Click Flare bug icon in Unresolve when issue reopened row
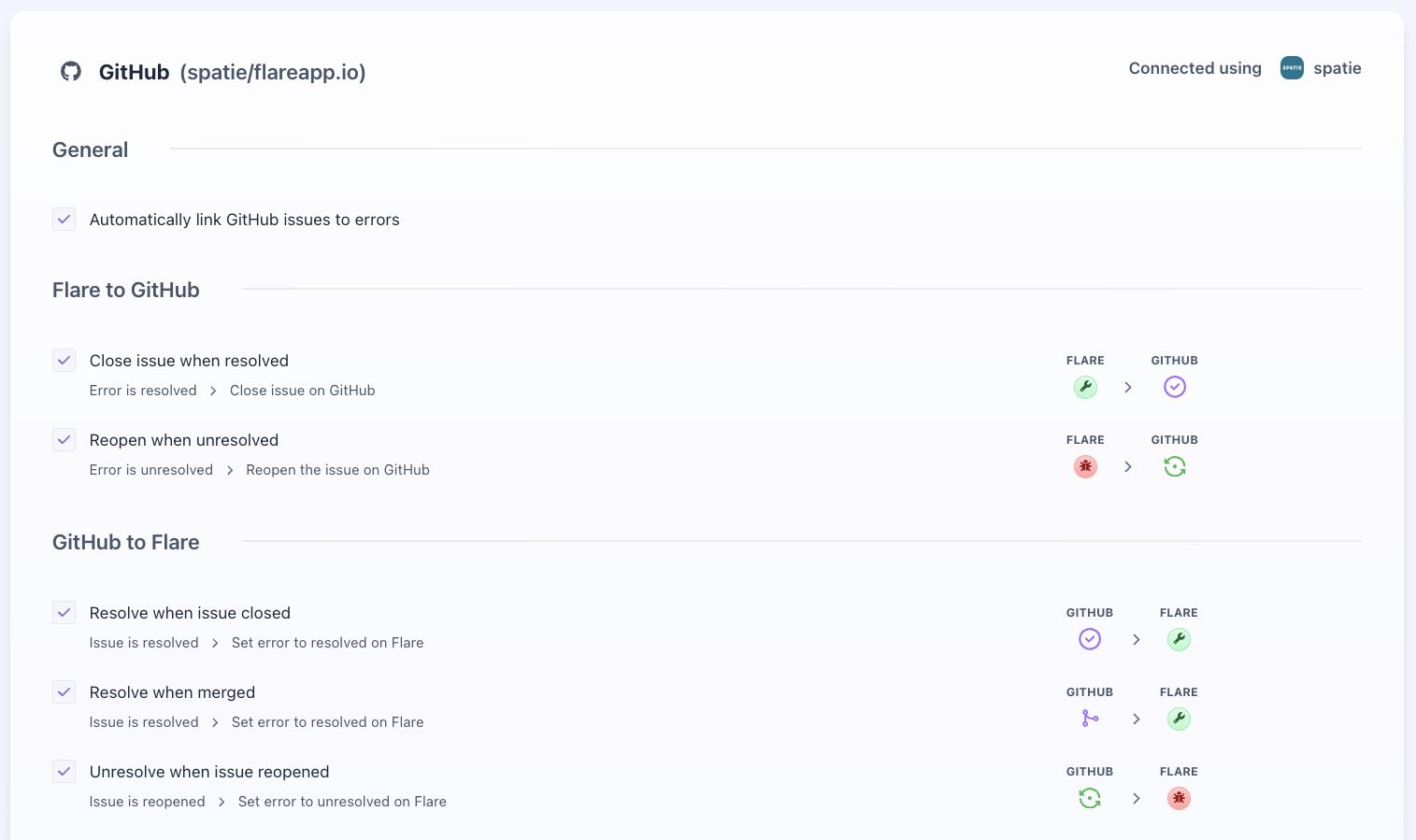 point(1179,798)
